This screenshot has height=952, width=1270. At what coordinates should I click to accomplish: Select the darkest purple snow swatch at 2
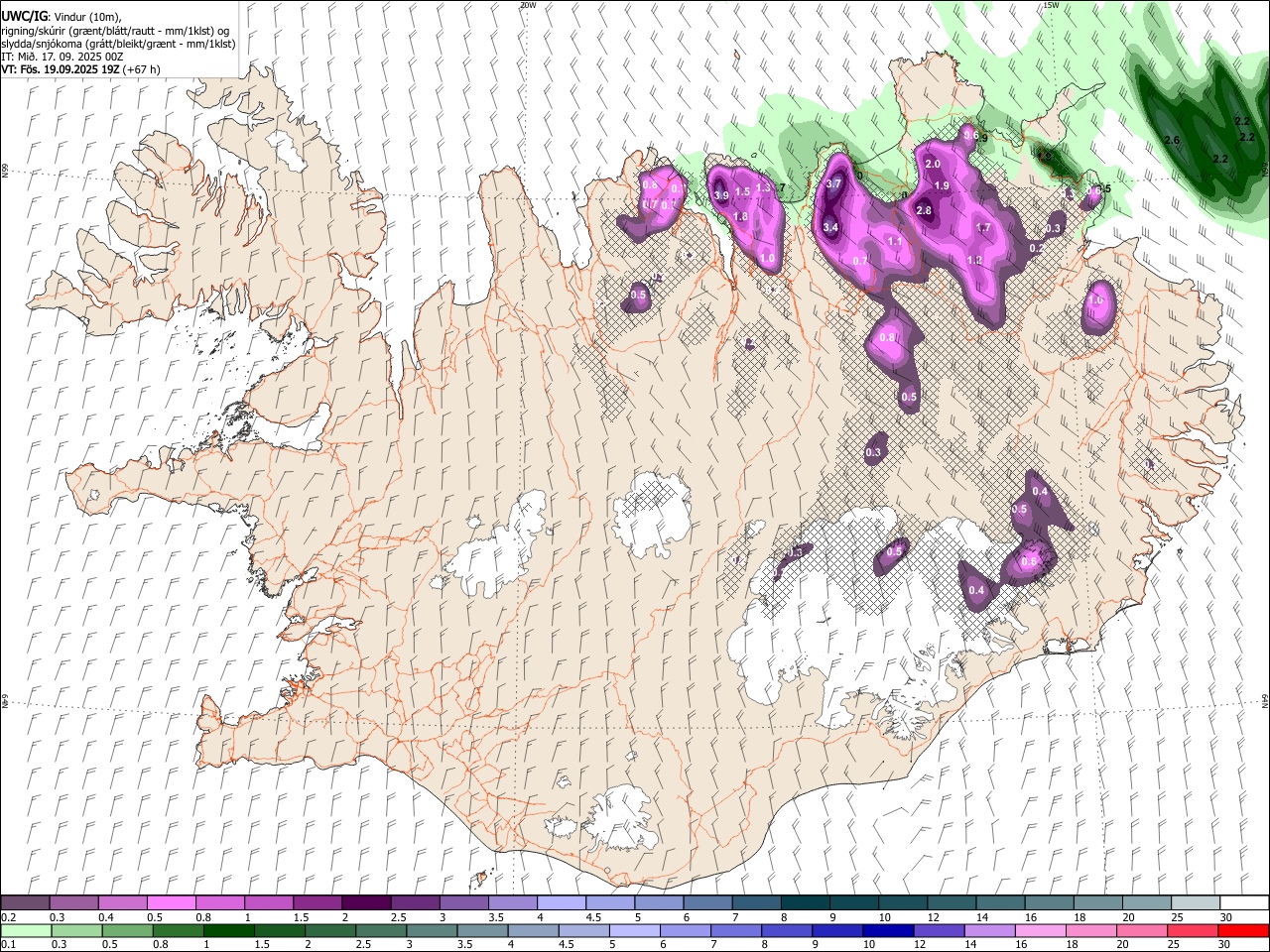(x=365, y=903)
